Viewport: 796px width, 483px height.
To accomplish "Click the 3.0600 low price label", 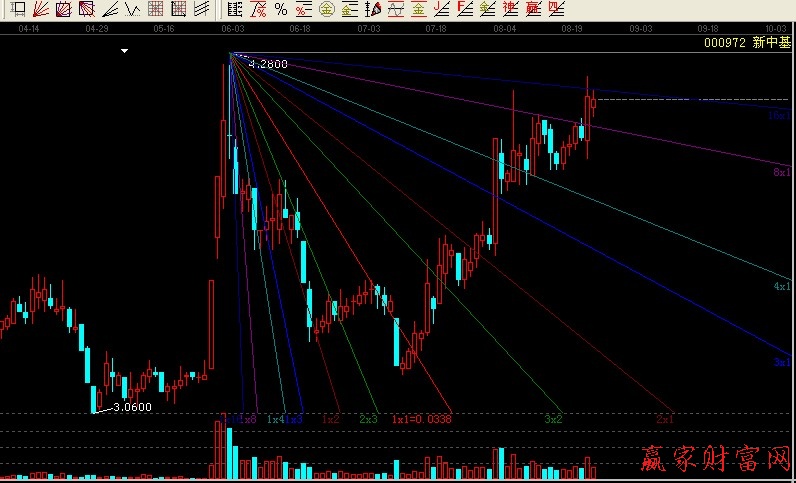I will click(132, 407).
